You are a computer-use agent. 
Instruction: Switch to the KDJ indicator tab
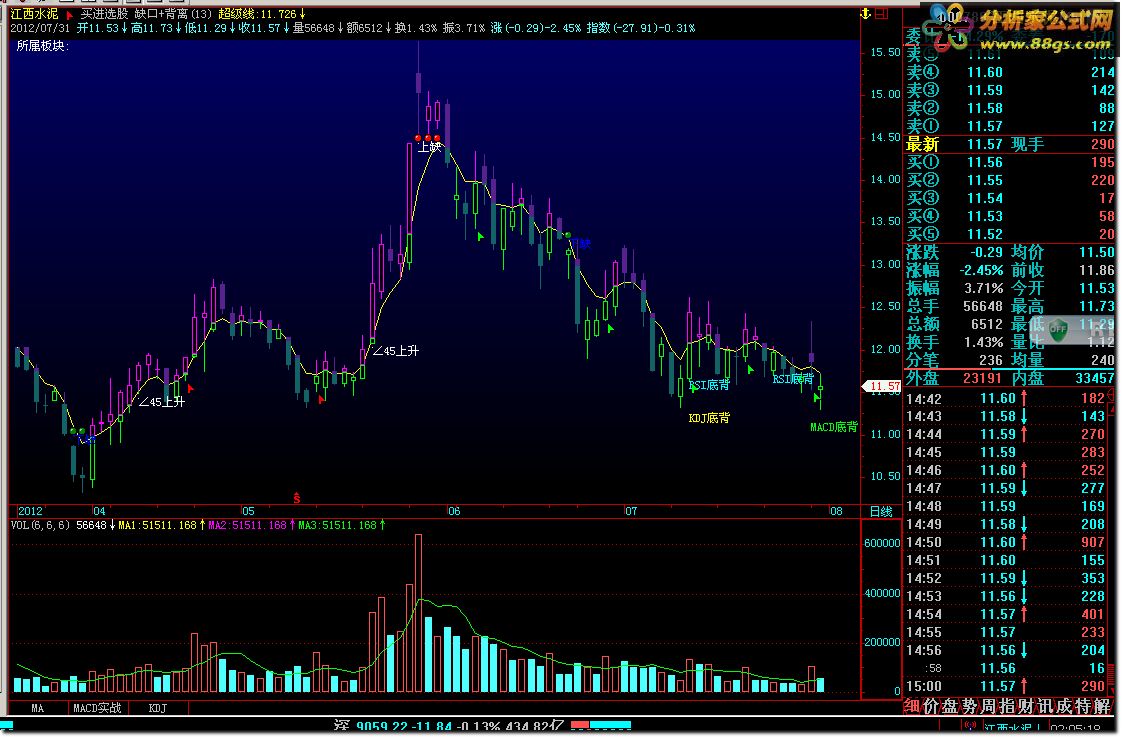click(157, 708)
